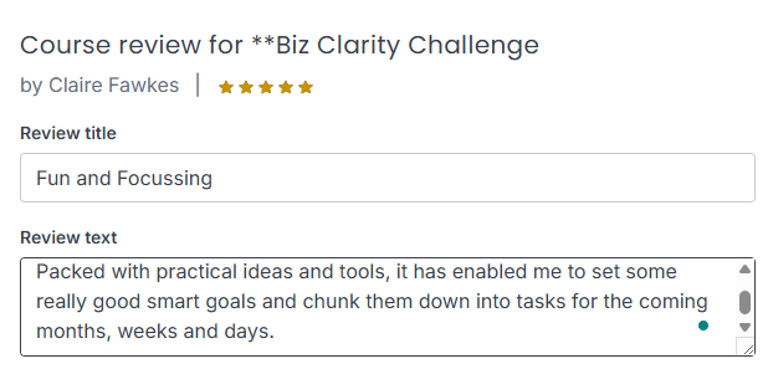Viewport: 768px width, 369px height.
Task: Click the first gold rating star
Action: [x=226, y=87]
